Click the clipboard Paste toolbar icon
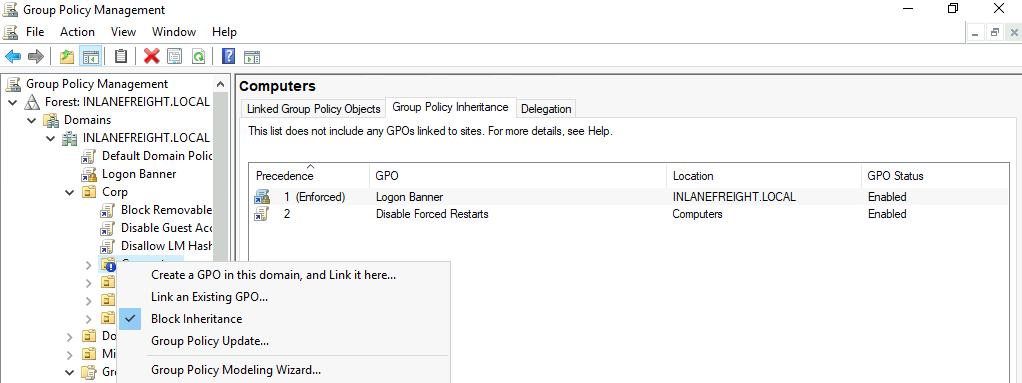The height and width of the screenshot is (383, 1022). (121, 56)
